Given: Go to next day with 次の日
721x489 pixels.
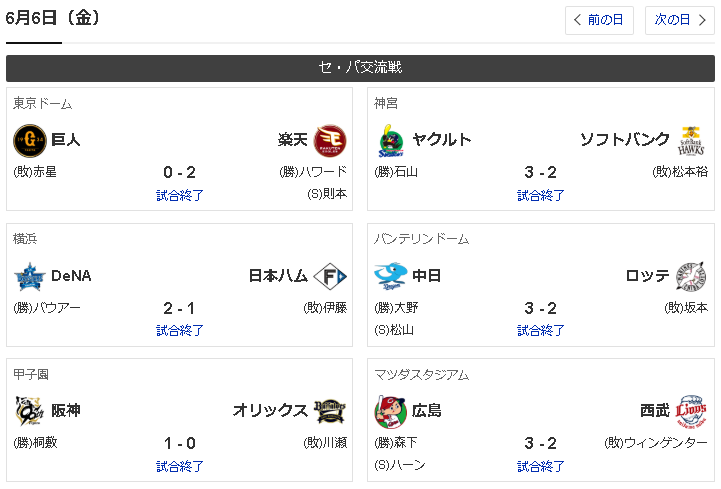Looking at the screenshot, I should [x=679, y=20].
